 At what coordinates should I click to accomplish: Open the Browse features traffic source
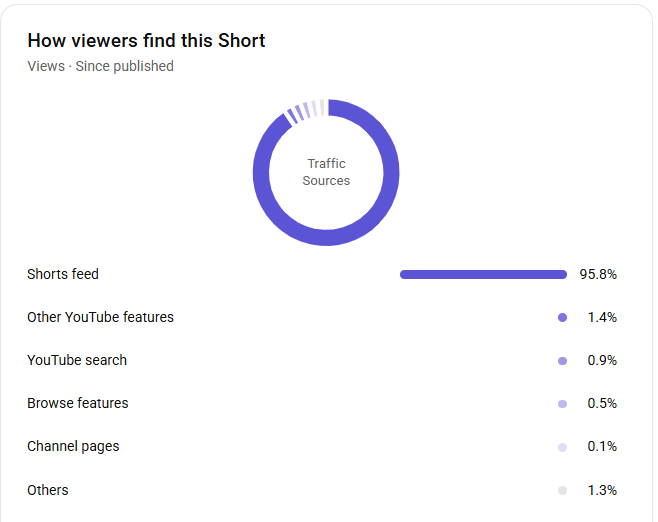[x=77, y=403]
